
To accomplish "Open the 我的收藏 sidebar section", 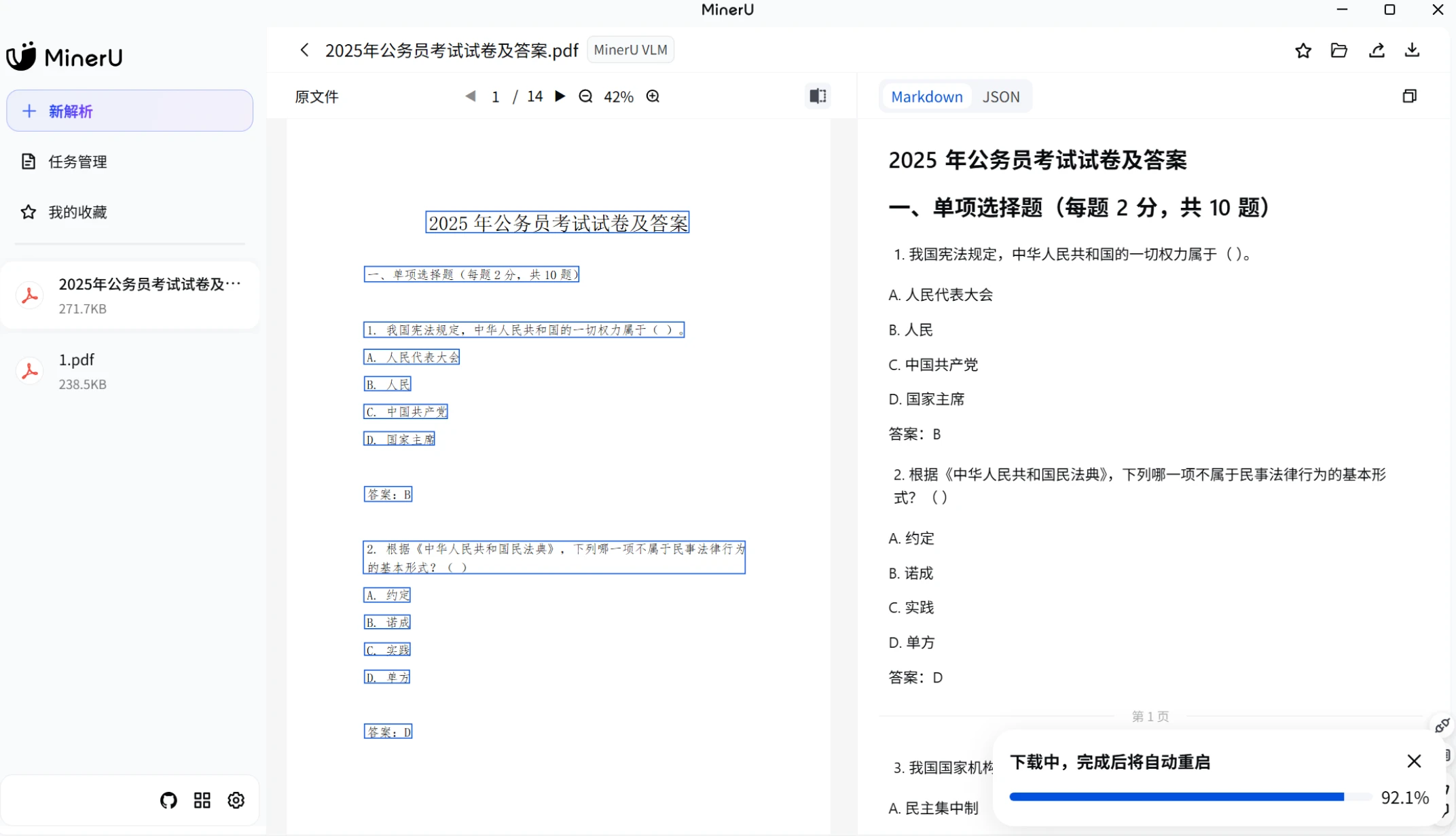I will point(77,212).
